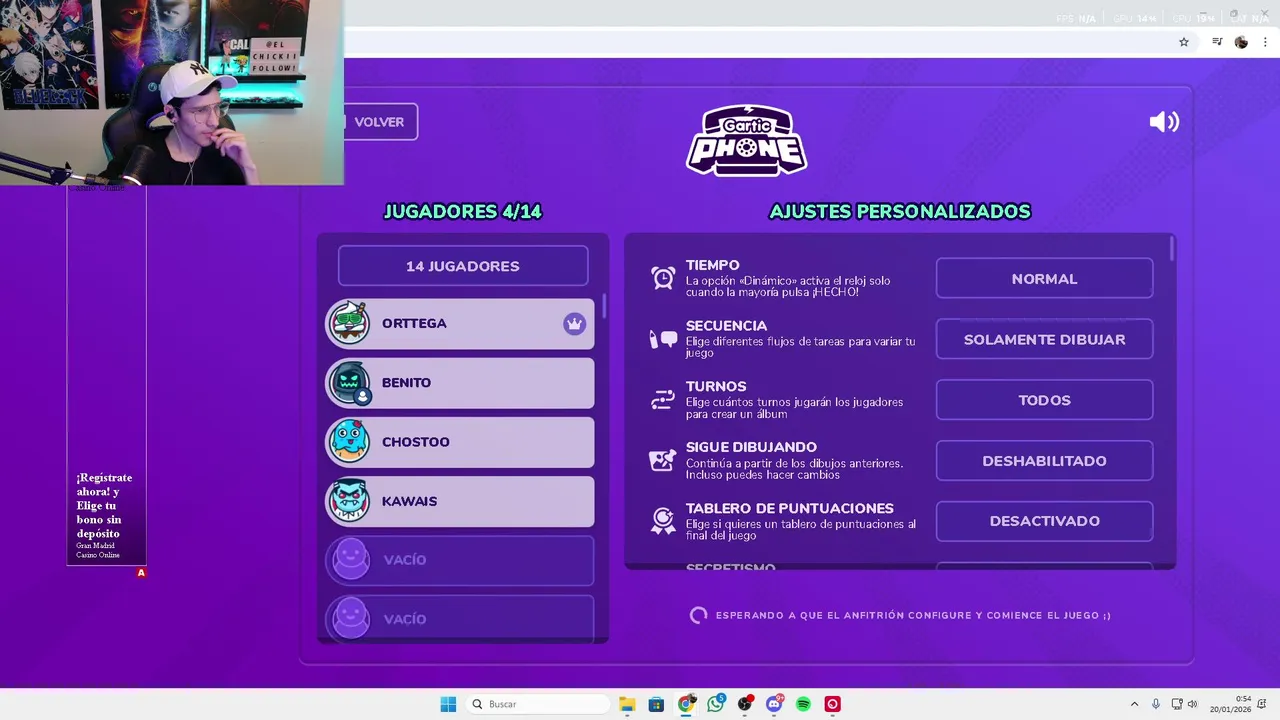
Task: Click the settings panel scrollbar
Action: coord(1171,250)
